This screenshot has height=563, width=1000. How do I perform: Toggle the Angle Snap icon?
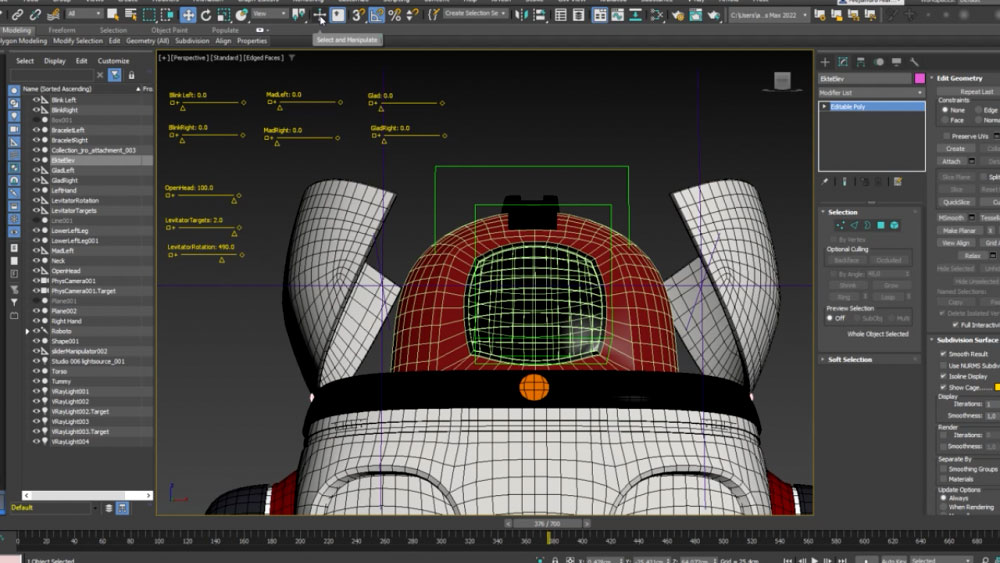click(376, 15)
